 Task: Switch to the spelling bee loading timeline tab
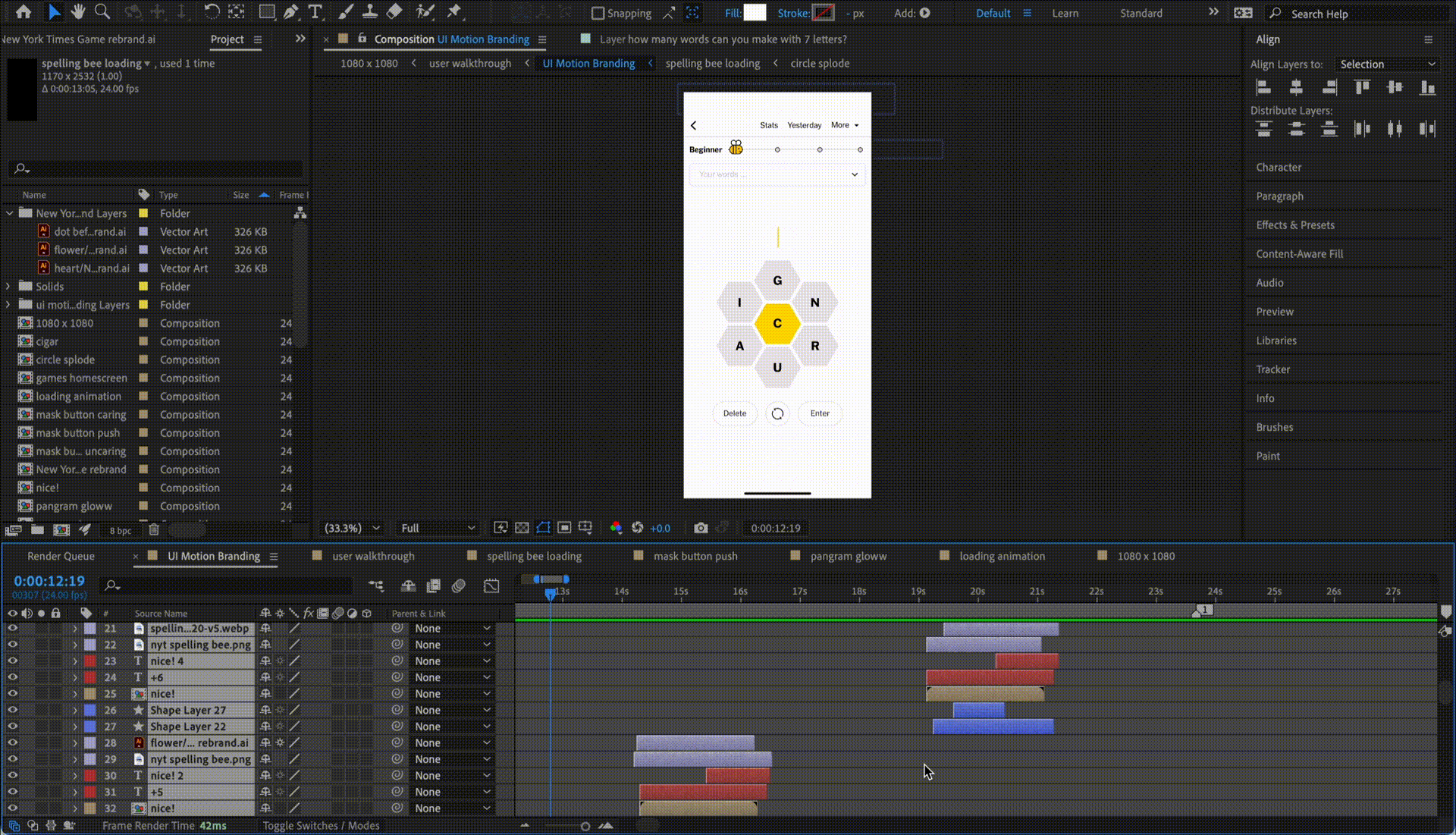pos(534,556)
